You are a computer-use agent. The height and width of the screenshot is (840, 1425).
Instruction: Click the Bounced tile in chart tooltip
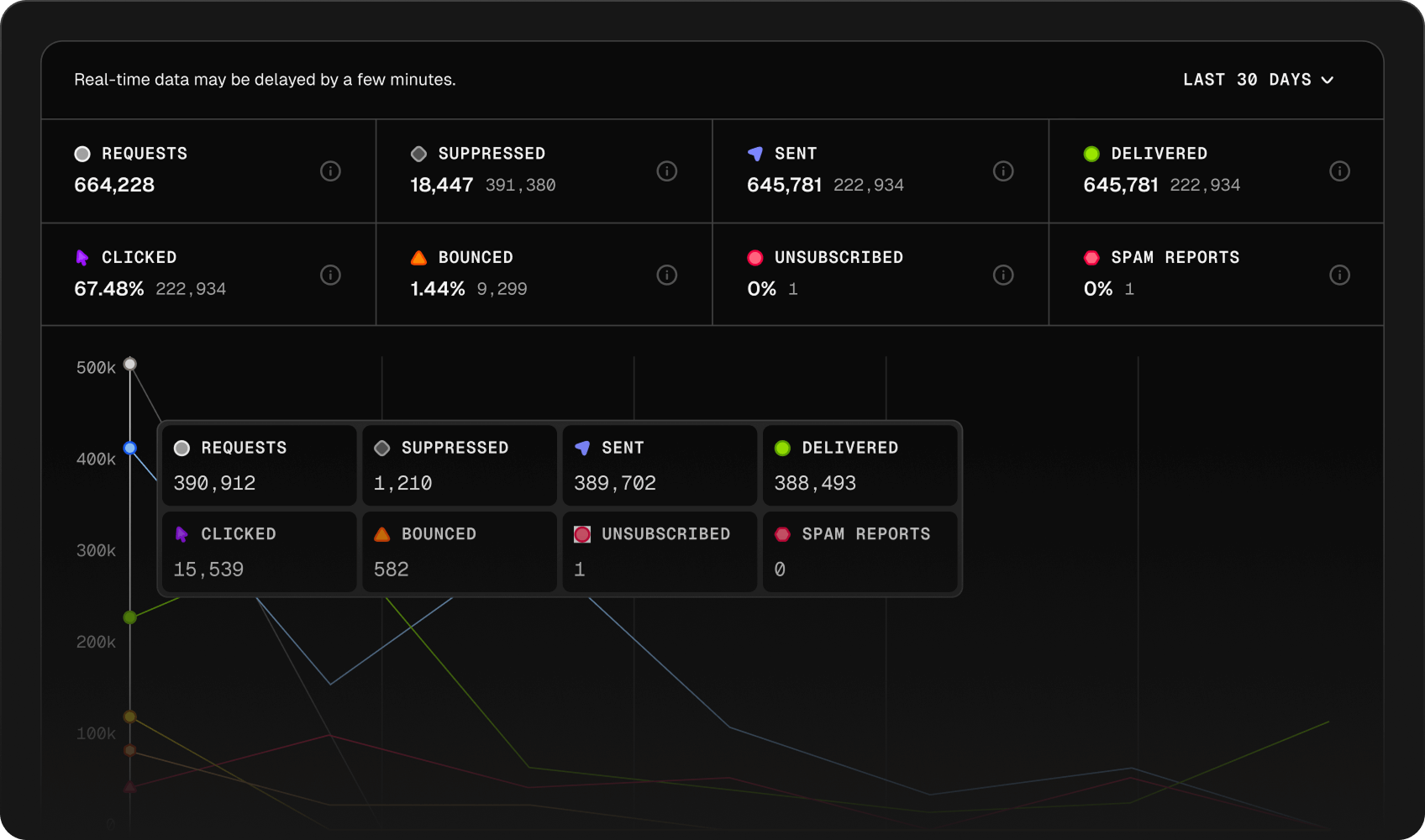(460, 552)
